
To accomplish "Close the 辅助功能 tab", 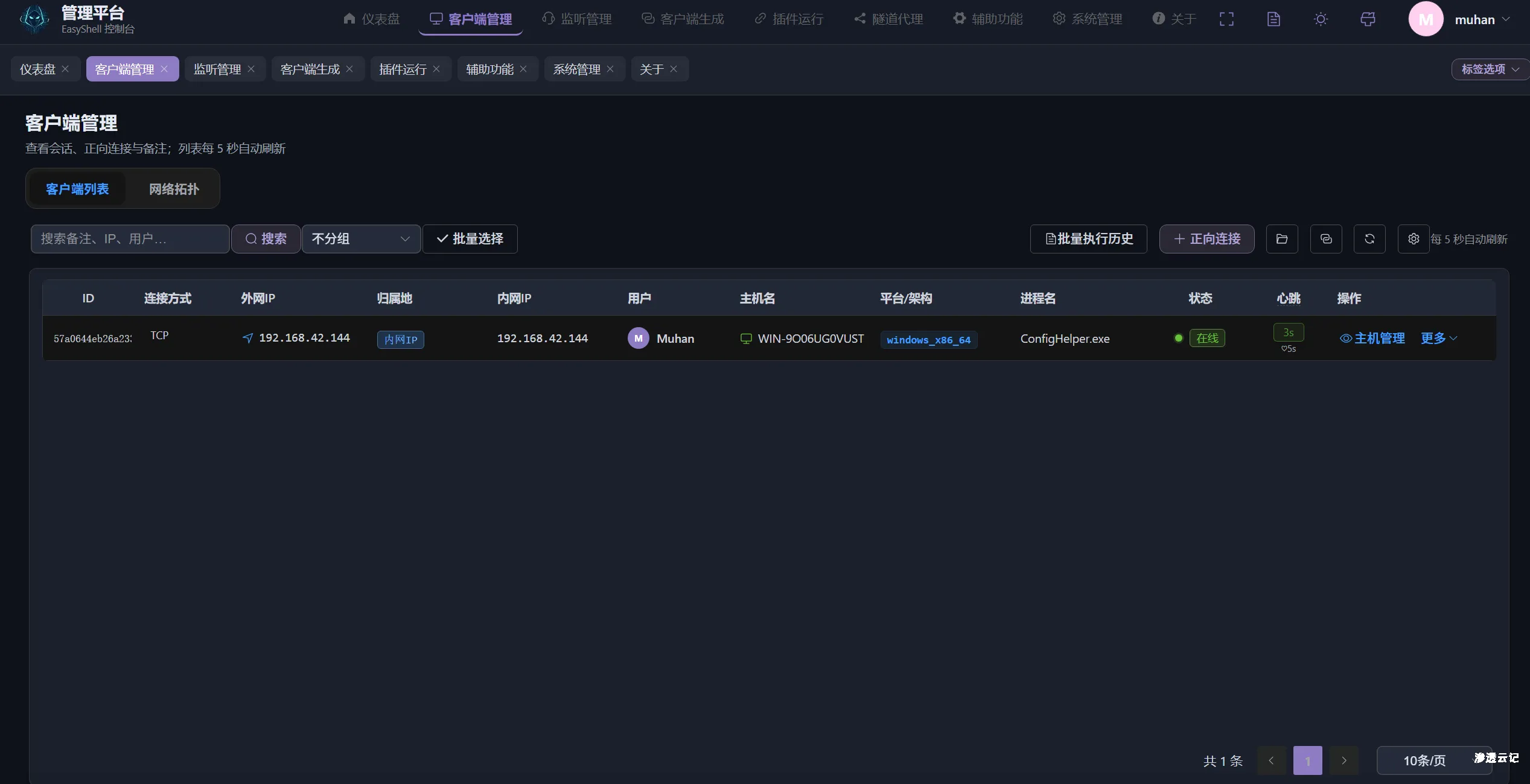I will 523,69.
